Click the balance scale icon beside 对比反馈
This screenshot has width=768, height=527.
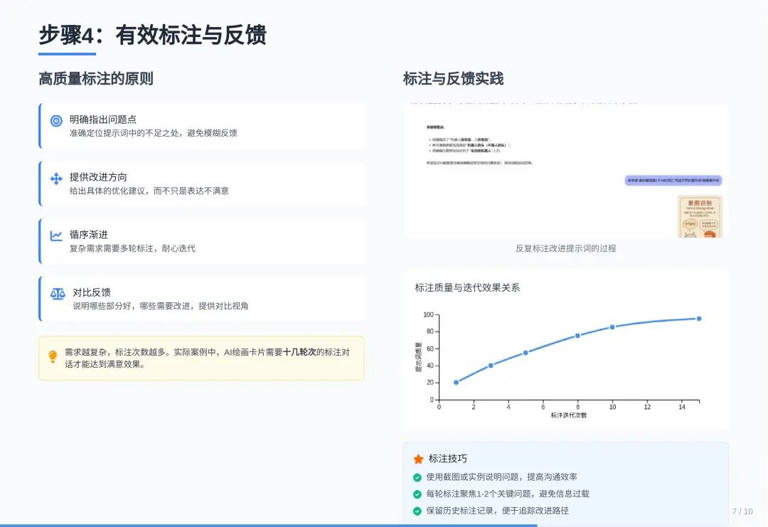click(x=57, y=294)
